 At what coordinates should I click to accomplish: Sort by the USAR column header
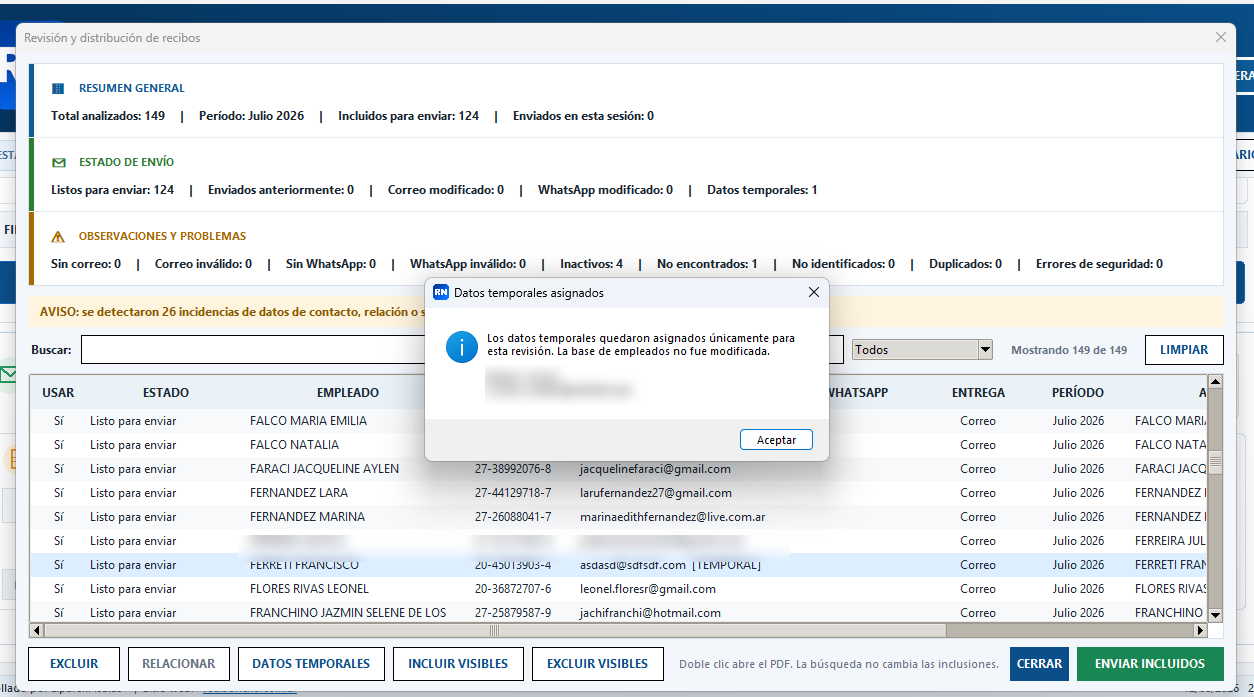coord(58,393)
